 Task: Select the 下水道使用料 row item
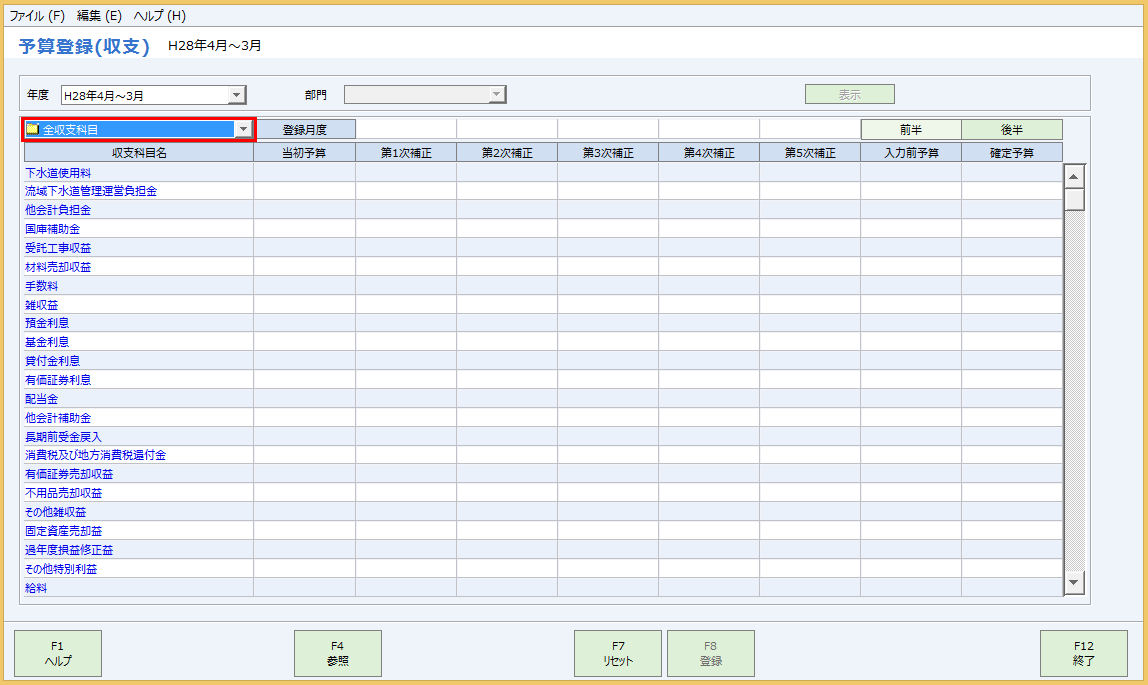pos(58,172)
